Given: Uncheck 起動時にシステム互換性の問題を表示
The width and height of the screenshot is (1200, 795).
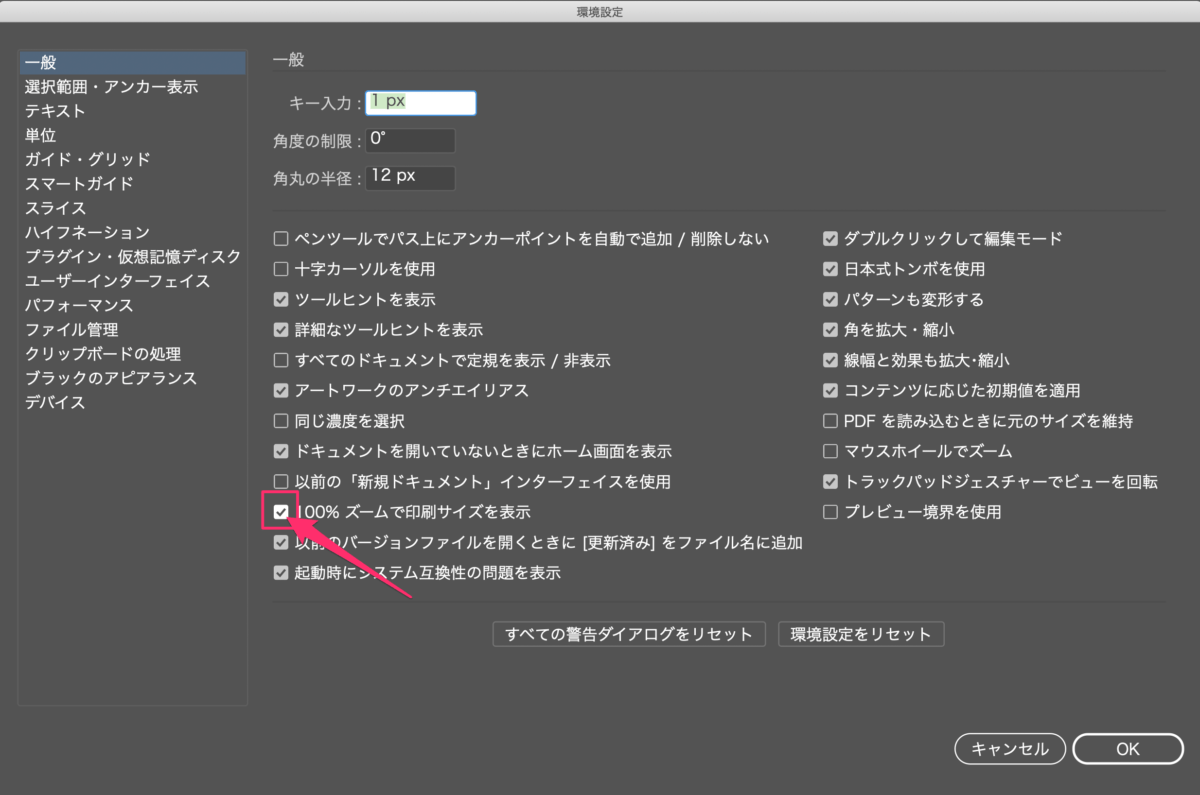Looking at the screenshot, I should tap(281, 573).
